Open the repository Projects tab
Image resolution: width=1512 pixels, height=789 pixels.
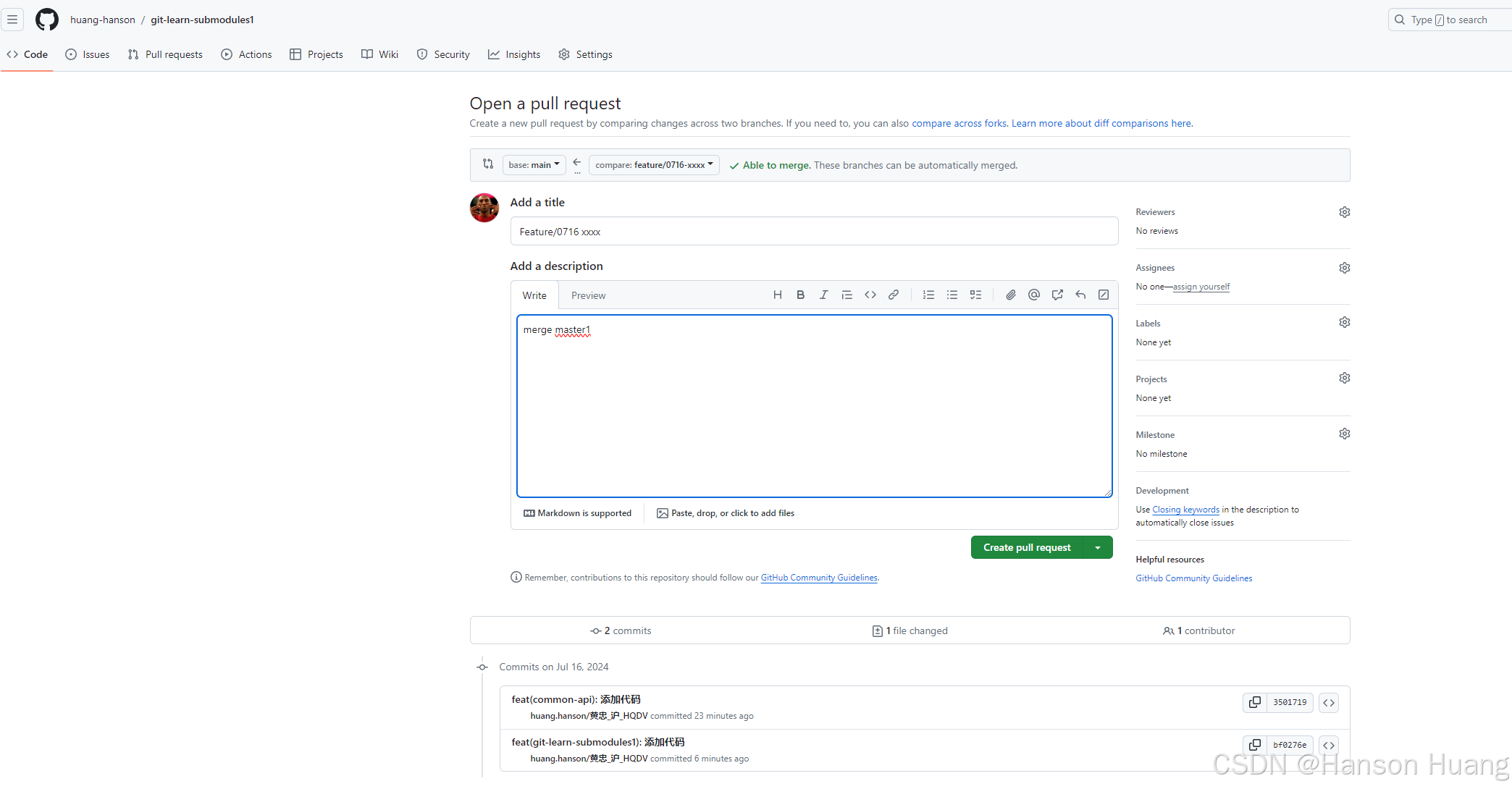(316, 54)
